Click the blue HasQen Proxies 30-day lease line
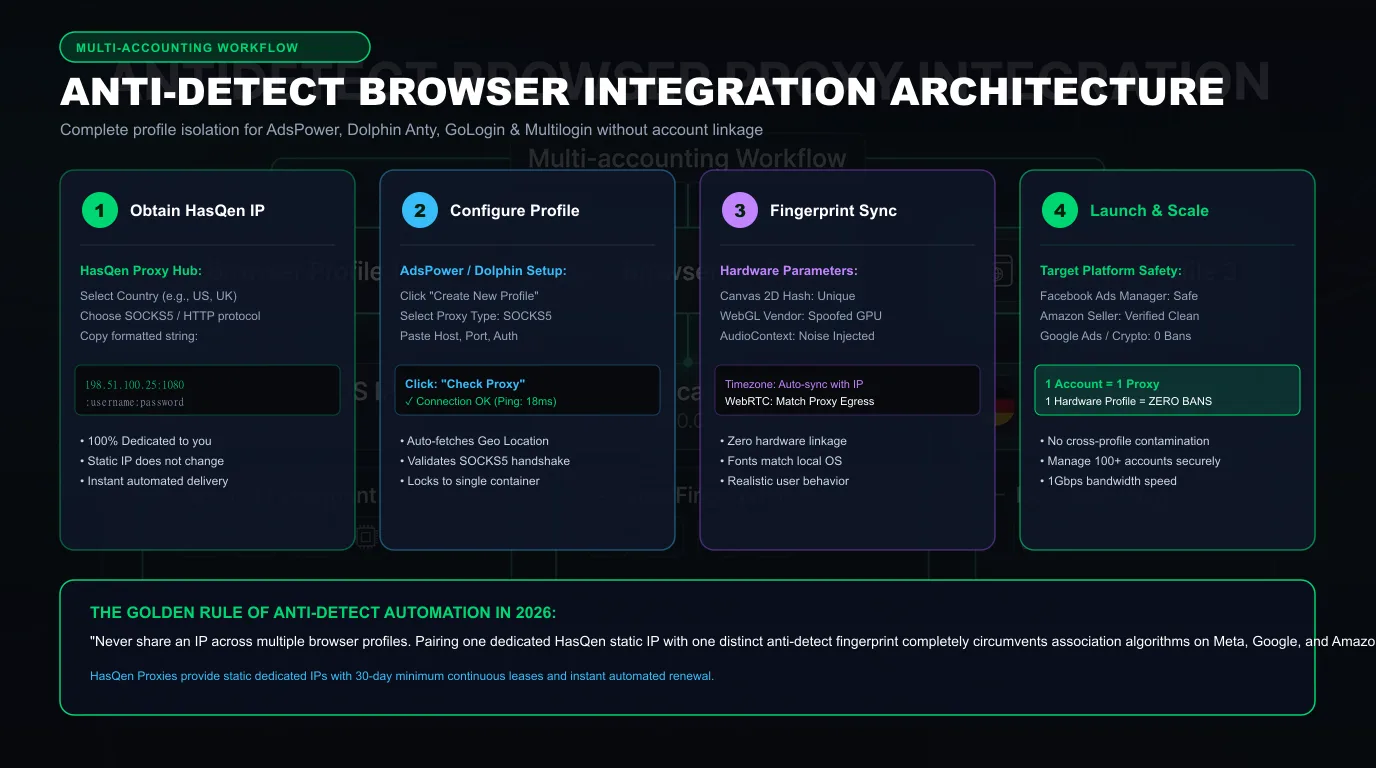Viewport: 1376px width, 768px height. [x=402, y=676]
